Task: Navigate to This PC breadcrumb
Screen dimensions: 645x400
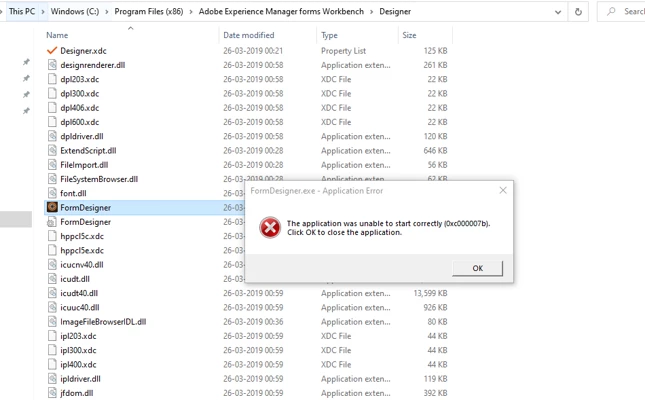Action: 22,12
